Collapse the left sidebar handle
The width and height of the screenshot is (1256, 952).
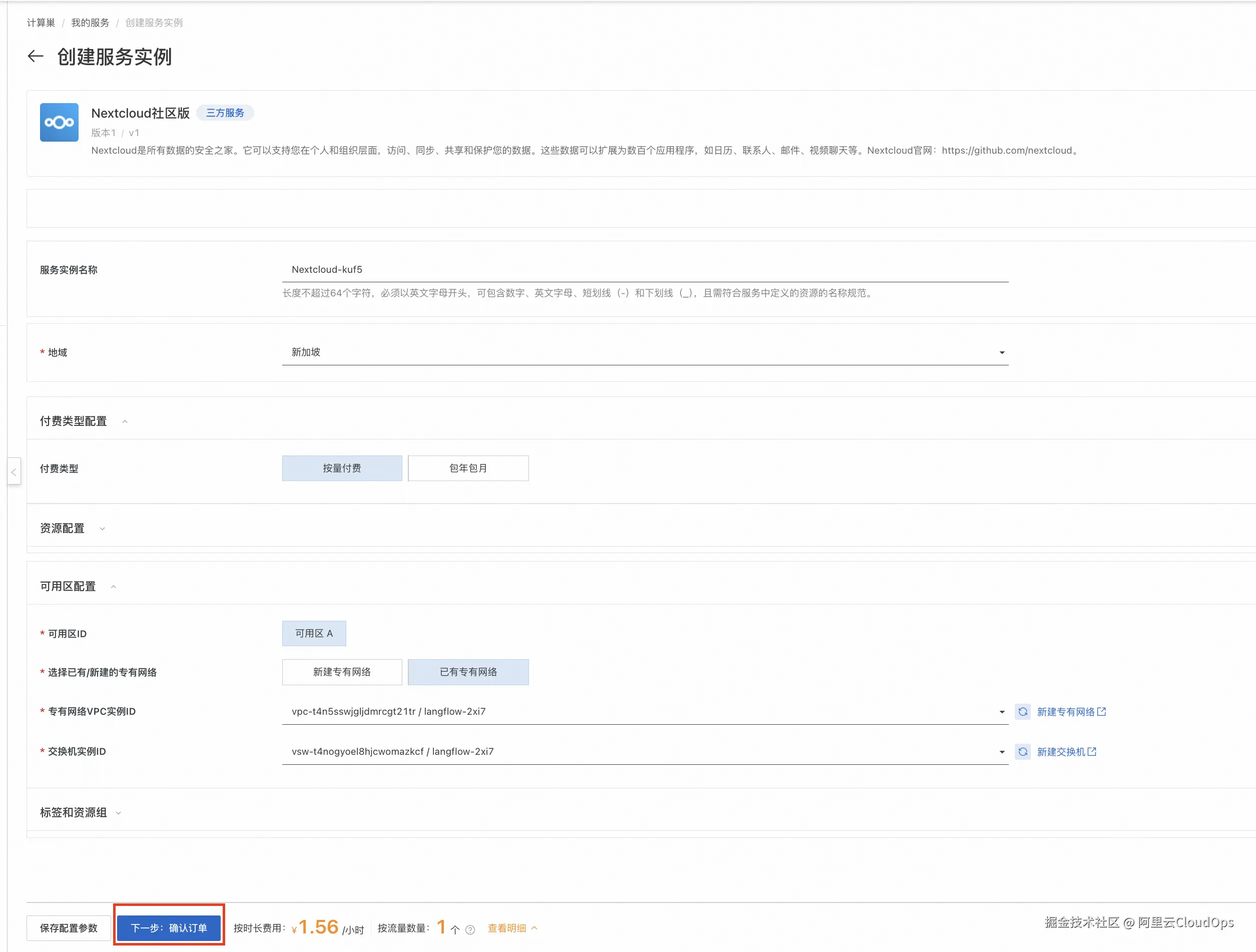pos(14,471)
